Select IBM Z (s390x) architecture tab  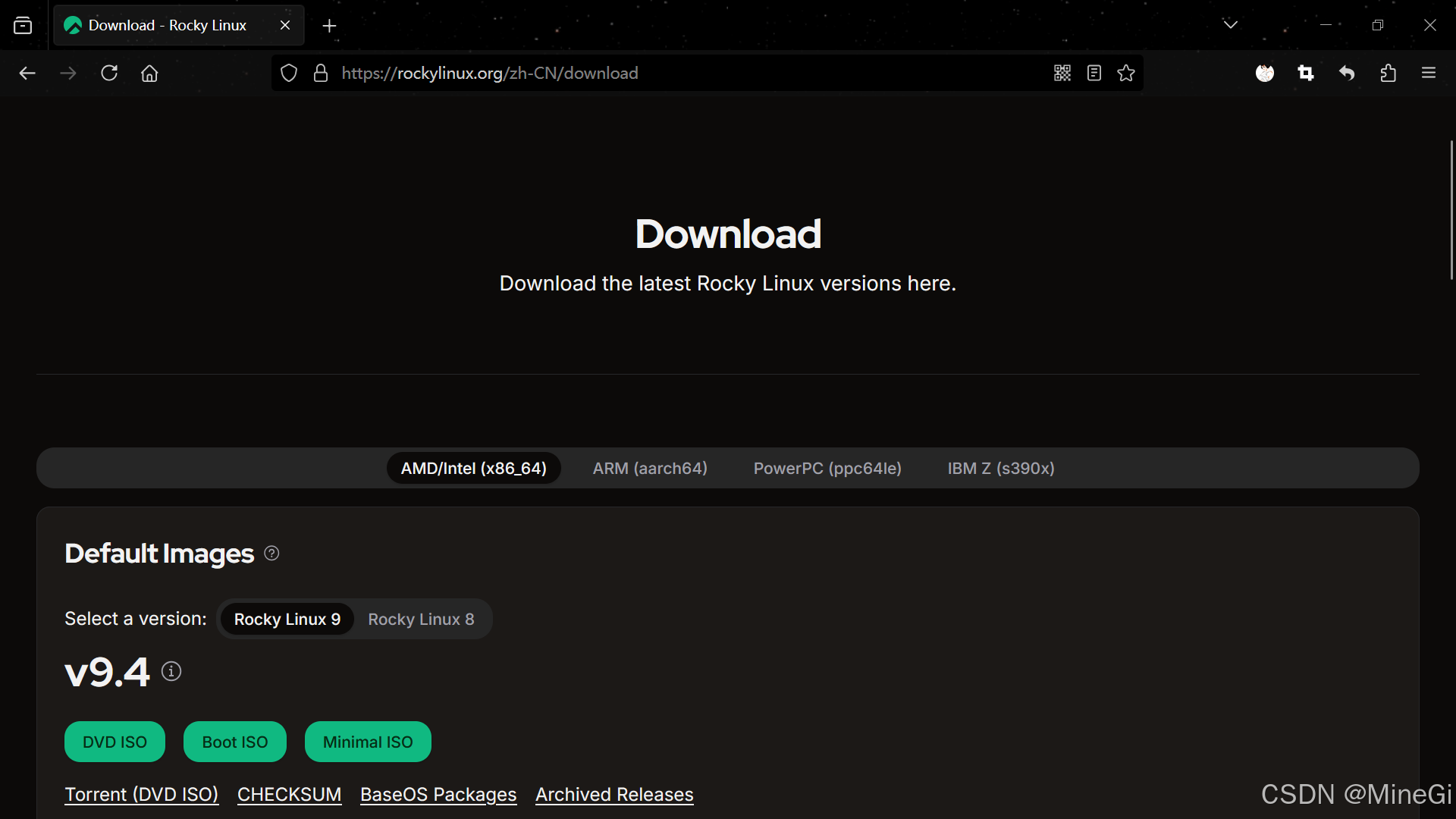tap(1001, 468)
